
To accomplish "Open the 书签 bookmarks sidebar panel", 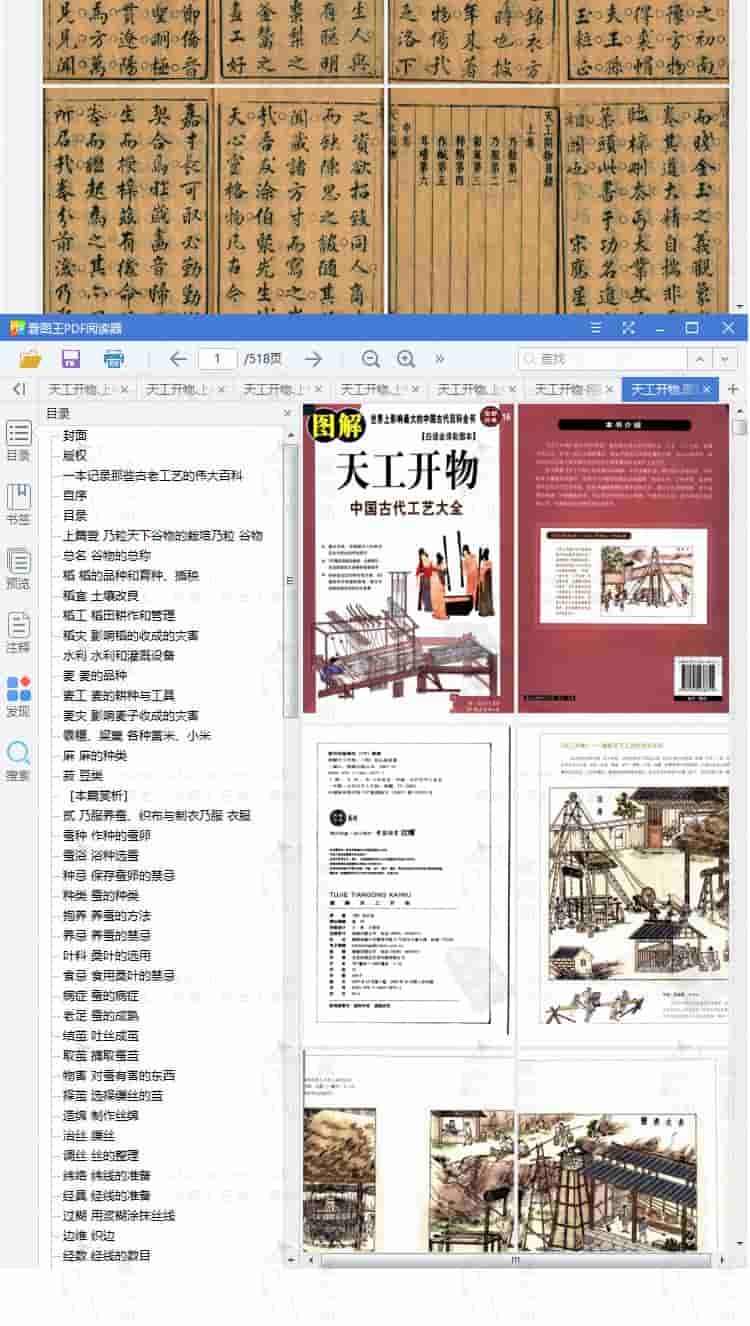I will pos(19,504).
